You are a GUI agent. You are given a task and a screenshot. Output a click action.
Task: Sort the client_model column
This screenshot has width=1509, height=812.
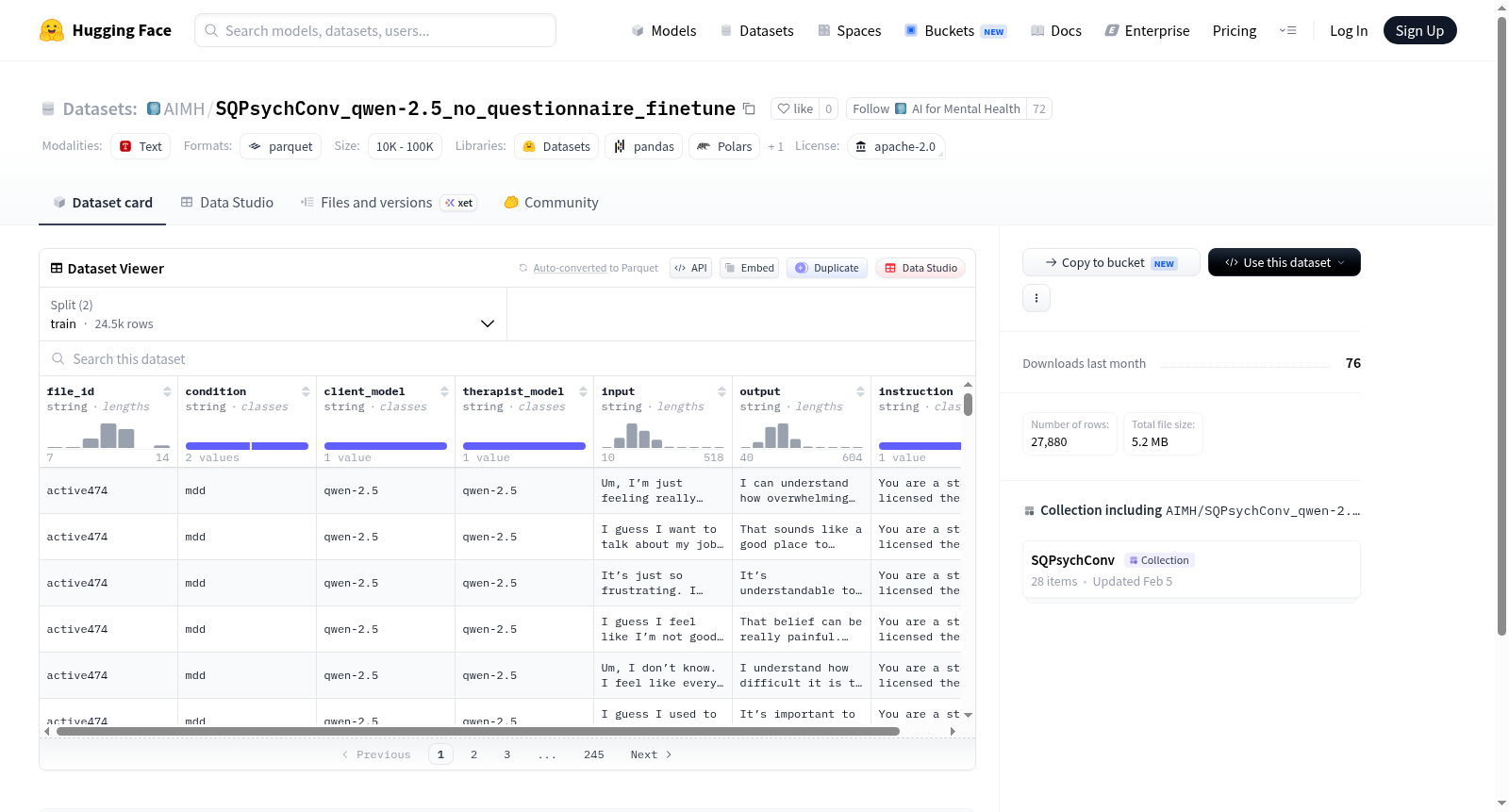click(444, 391)
